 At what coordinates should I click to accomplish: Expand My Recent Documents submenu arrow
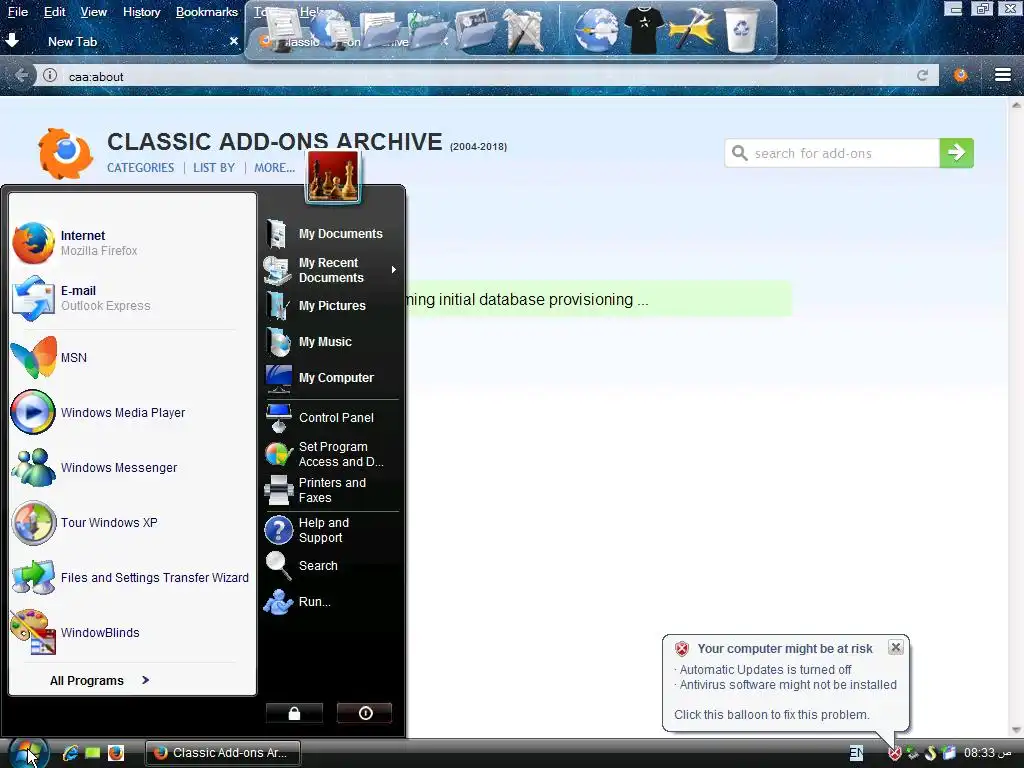pyautogui.click(x=393, y=270)
